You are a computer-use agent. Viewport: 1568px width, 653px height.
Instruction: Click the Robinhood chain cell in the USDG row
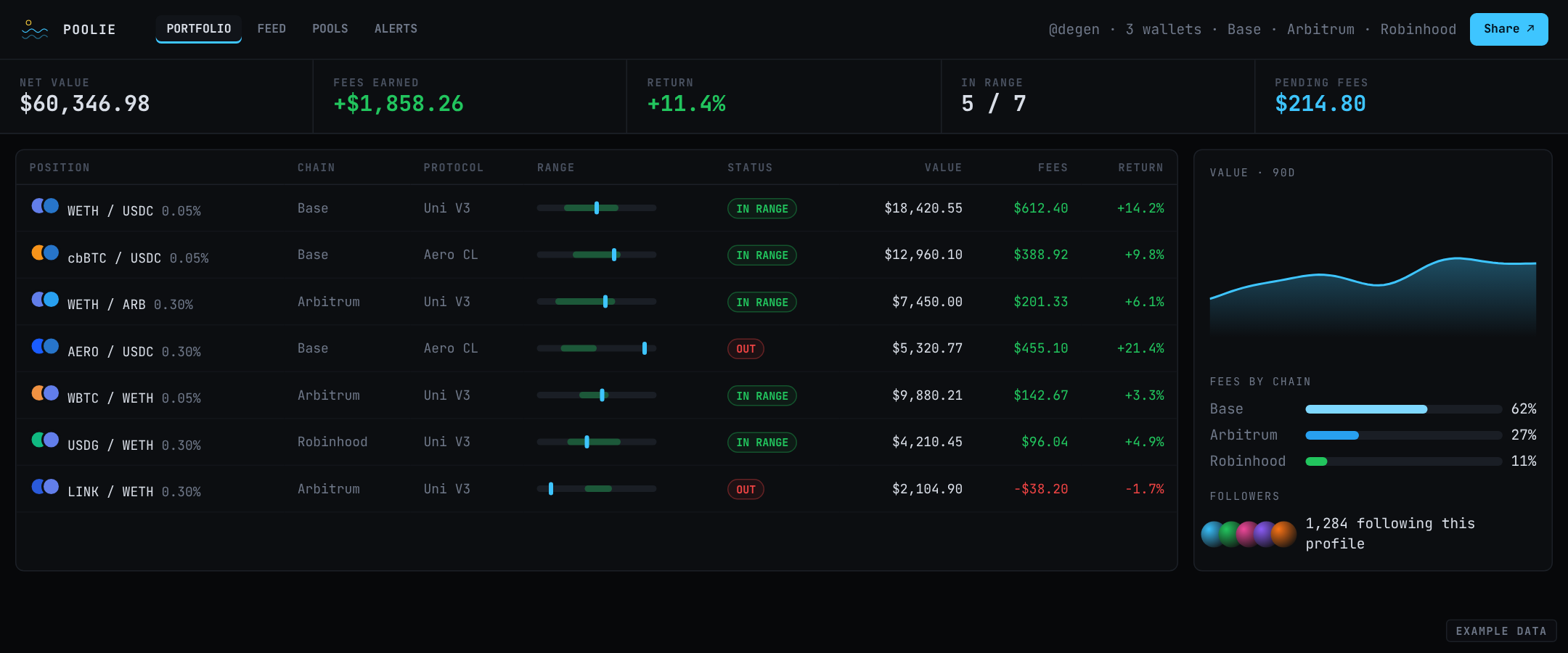point(332,442)
